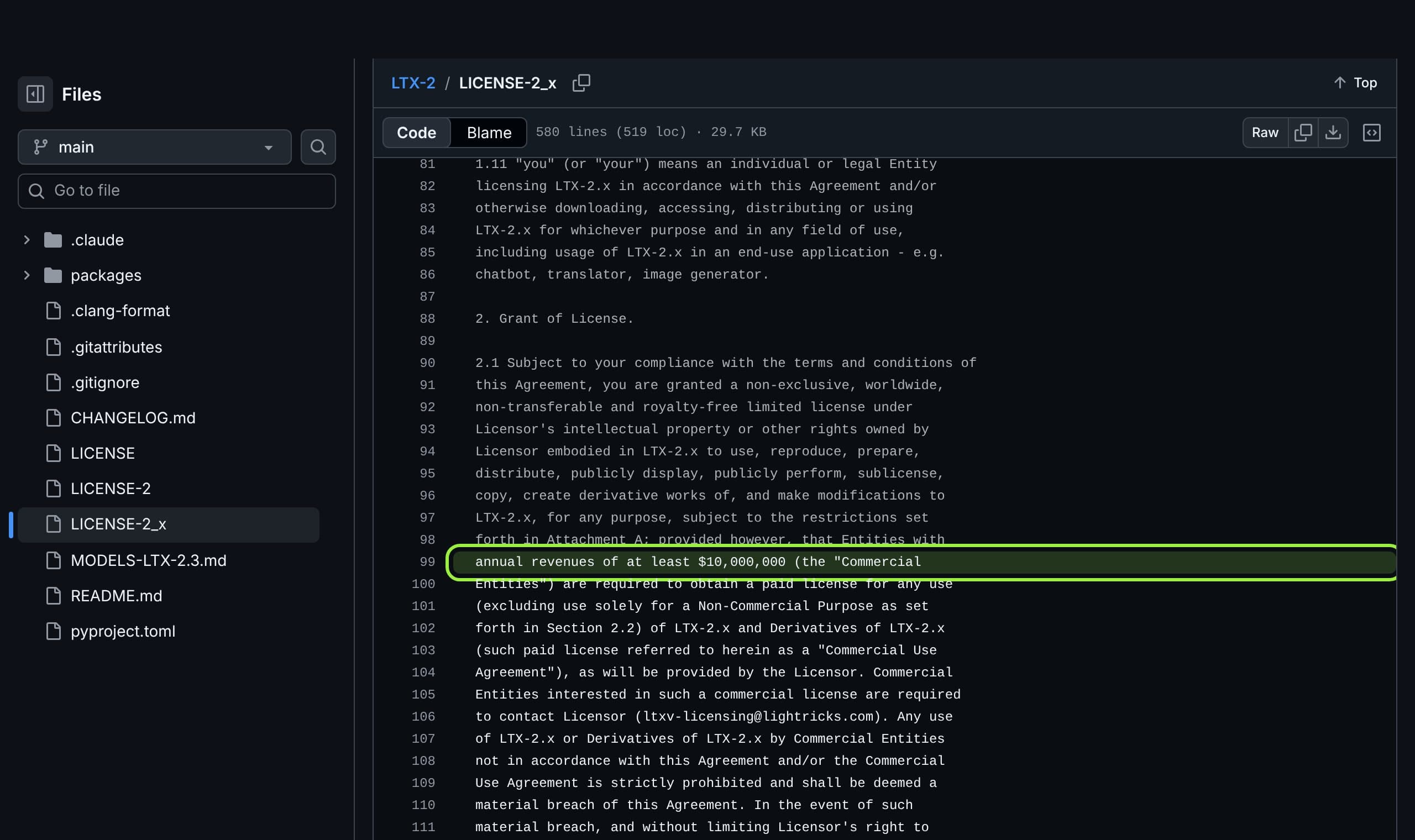Collapse the file tree side panel
This screenshot has height=840, width=1415.
35,94
